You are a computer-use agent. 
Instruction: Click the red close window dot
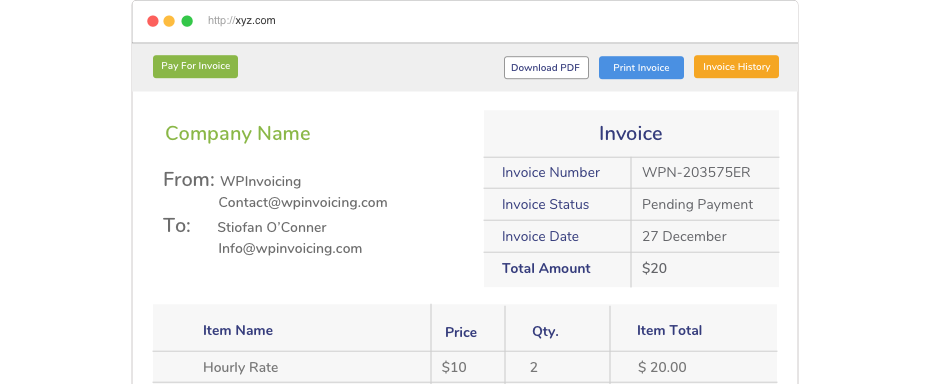153,21
